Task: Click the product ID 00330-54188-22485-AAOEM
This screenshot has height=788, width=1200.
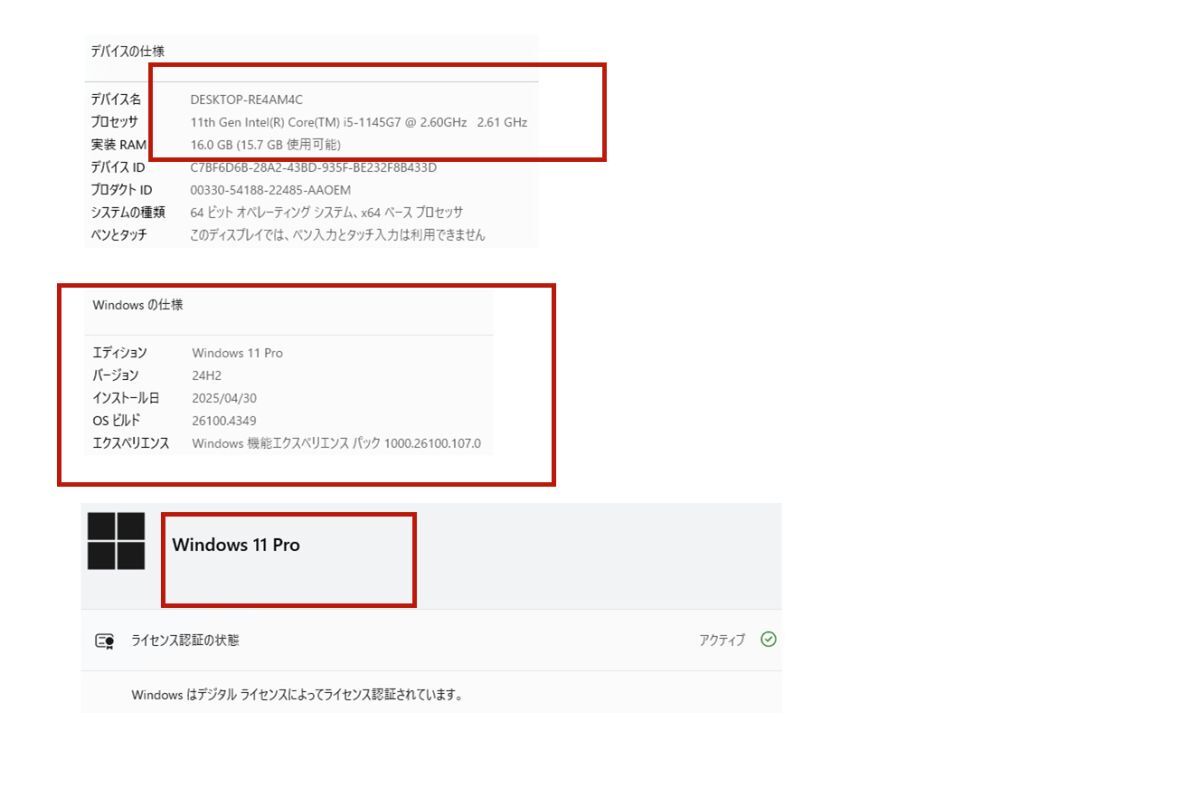Action: click(270, 190)
